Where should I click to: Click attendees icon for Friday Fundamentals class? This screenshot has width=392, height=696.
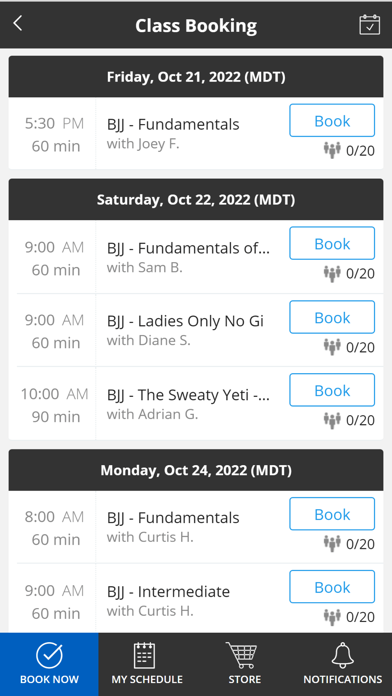332,150
